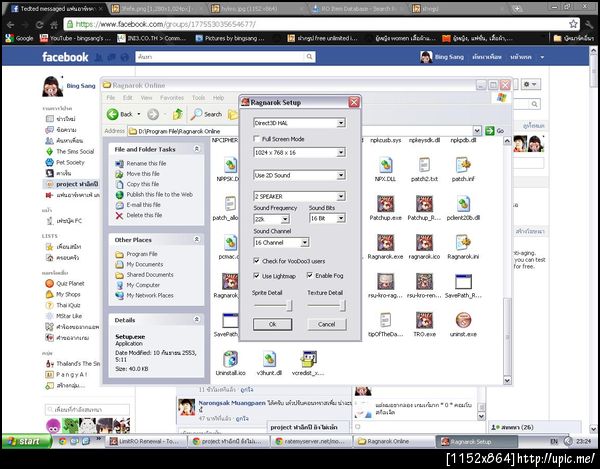600x469 pixels.
Task: Click Delete this file link
Action: point(144,215)
